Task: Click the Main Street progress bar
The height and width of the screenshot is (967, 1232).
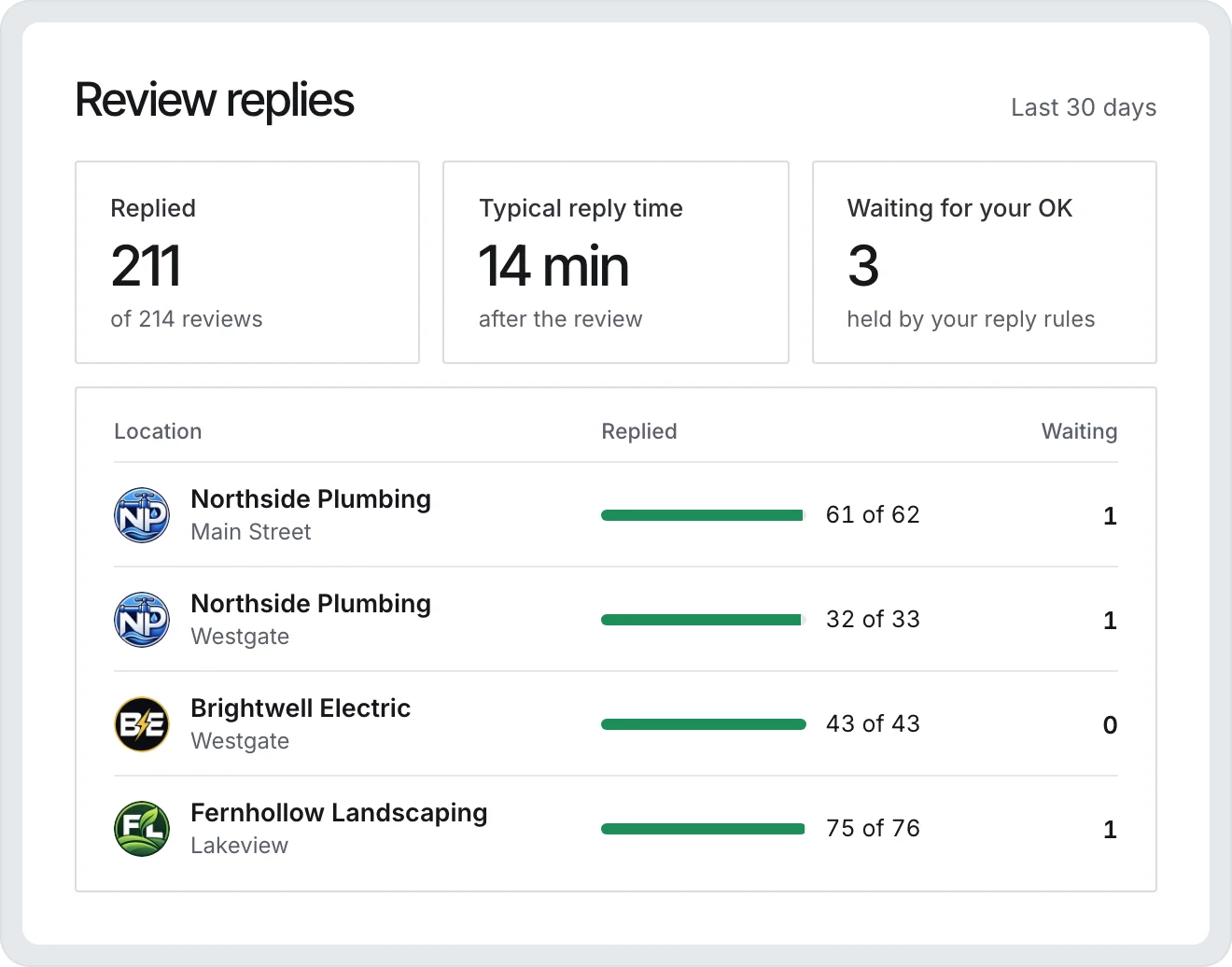Action: tap(704, 515)
